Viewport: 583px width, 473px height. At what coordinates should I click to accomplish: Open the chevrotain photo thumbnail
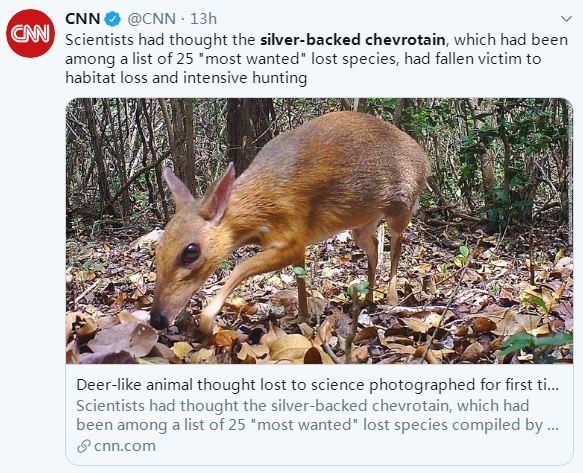point(319,231)
